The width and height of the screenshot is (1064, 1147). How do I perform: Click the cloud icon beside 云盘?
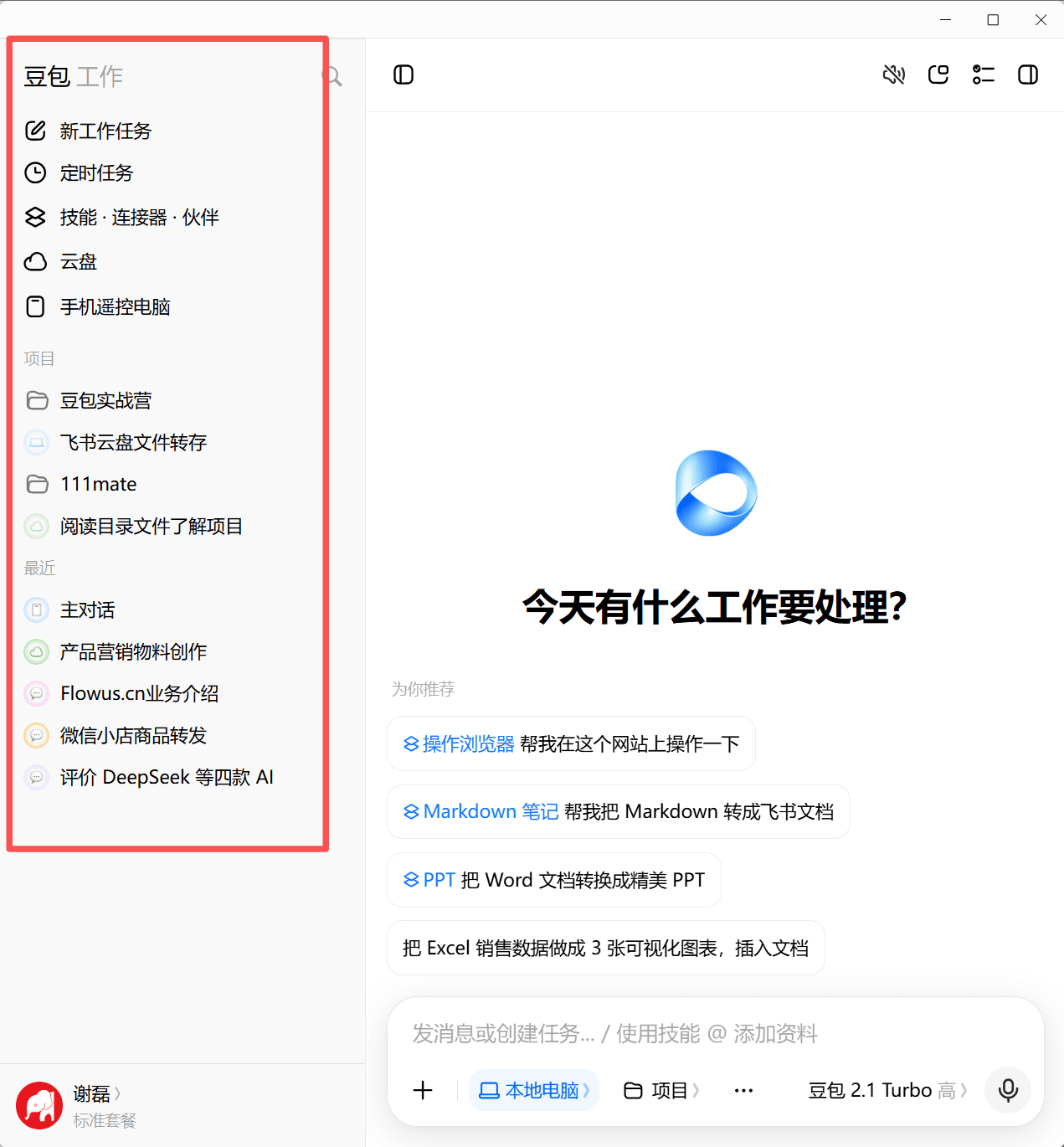35,262
